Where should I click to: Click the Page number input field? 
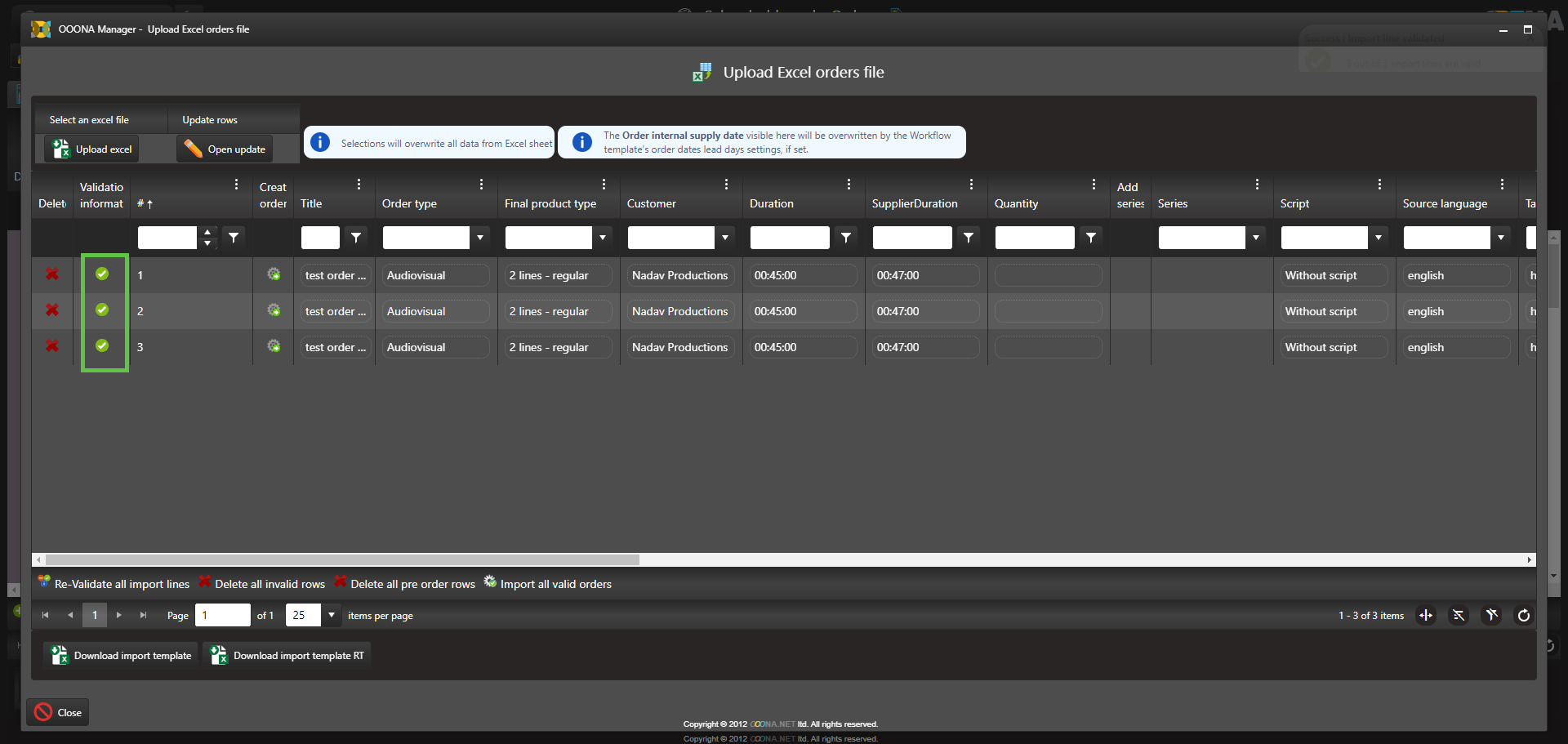coord(222,615)
